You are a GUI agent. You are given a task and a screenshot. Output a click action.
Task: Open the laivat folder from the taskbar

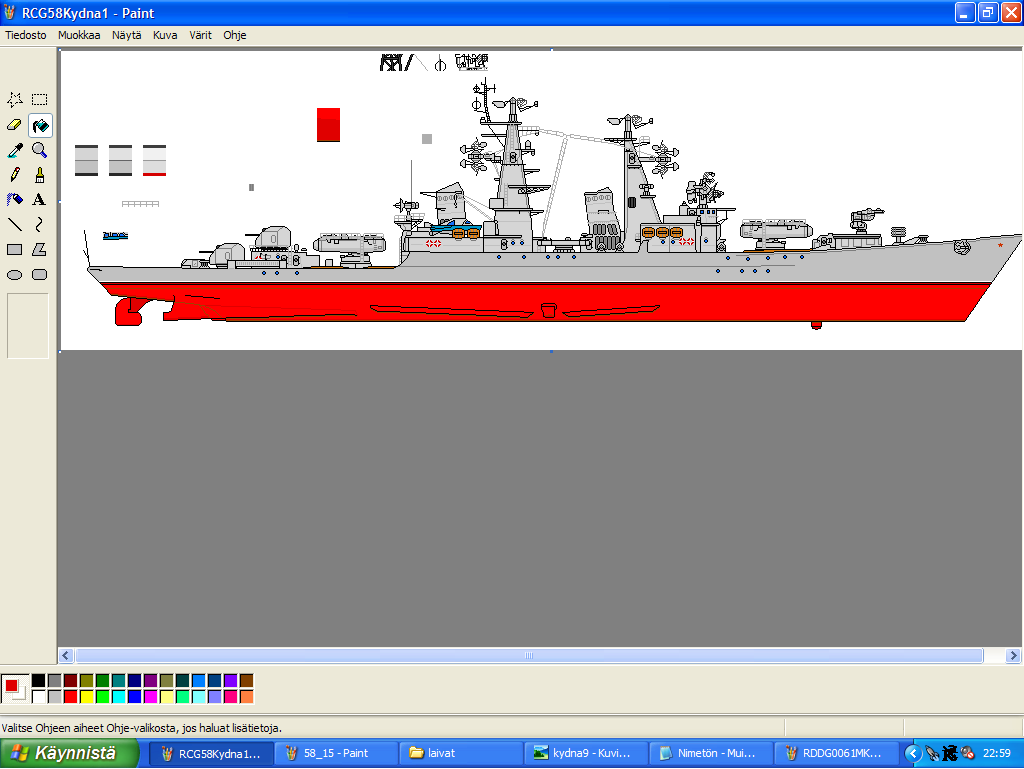[460, 753]
